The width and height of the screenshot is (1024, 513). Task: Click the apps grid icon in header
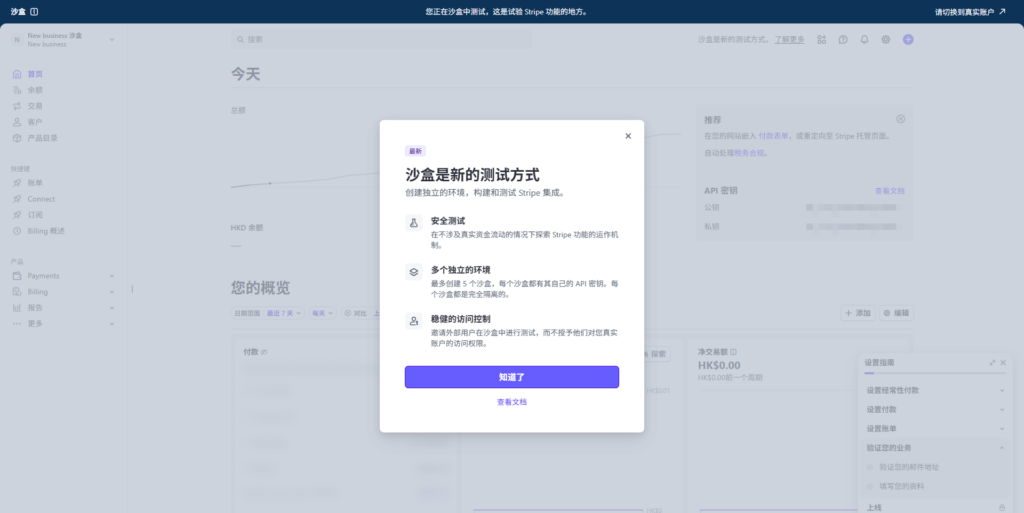click(x=822, y=40)
